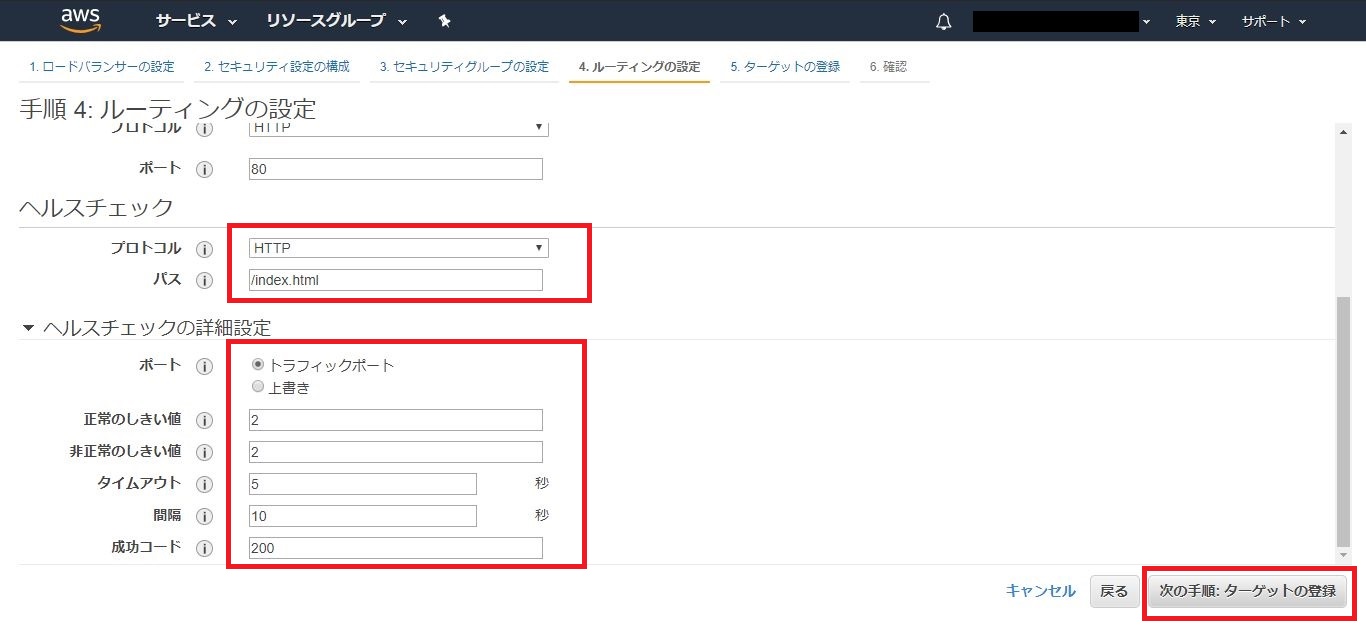
Task: Click info icon beside 非正常のしきい値
Action: tap(205, 453)
